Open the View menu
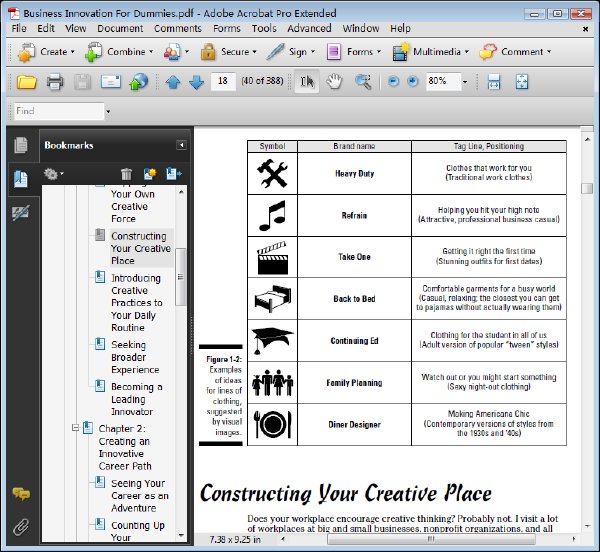The height and width of the screenshot is (552, 600). pyautogui.click(x=76, y=28)
